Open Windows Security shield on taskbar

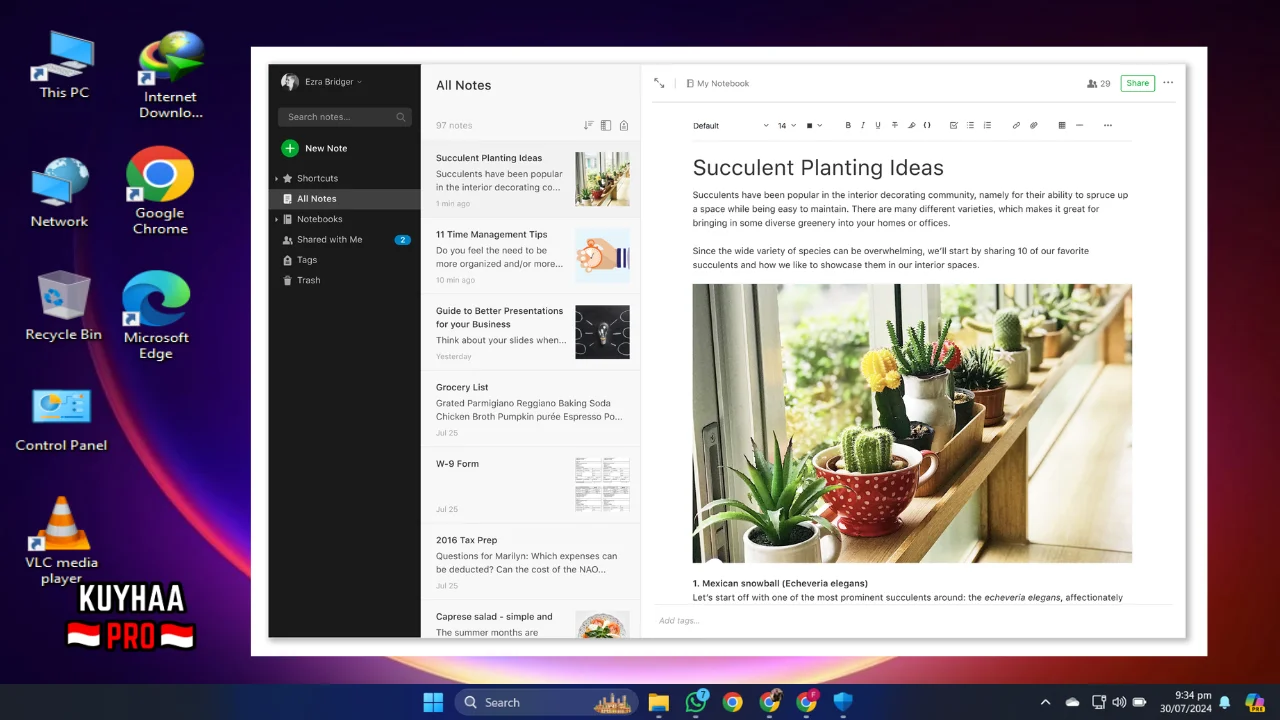coord(843,702)
